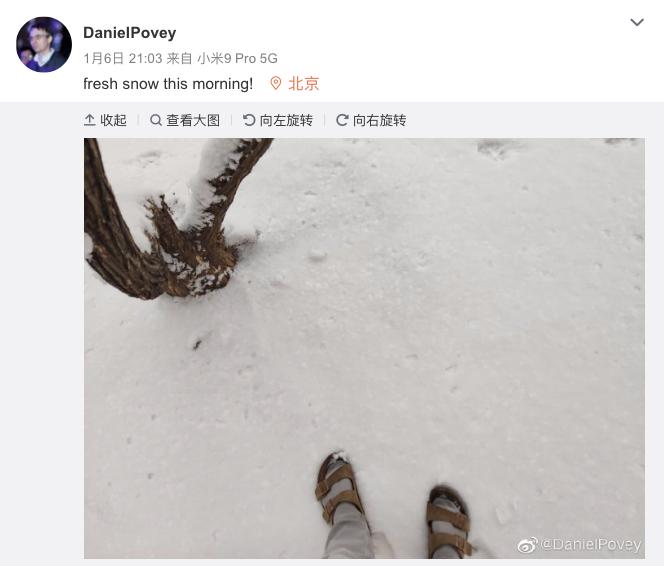Rotate image right with 向右旋转
The width and height of the screenshot is (664, 566).
pos(379,120)
